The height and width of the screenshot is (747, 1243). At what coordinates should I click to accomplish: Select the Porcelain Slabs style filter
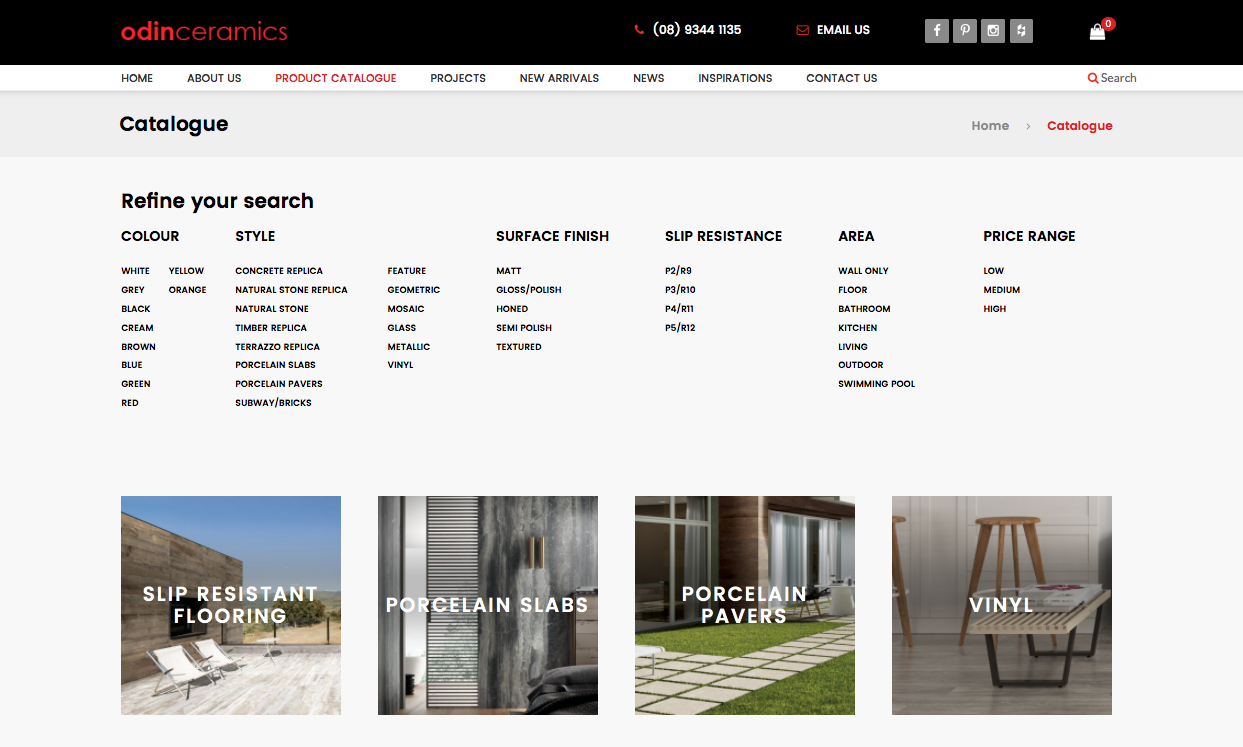tap(276, 365)
